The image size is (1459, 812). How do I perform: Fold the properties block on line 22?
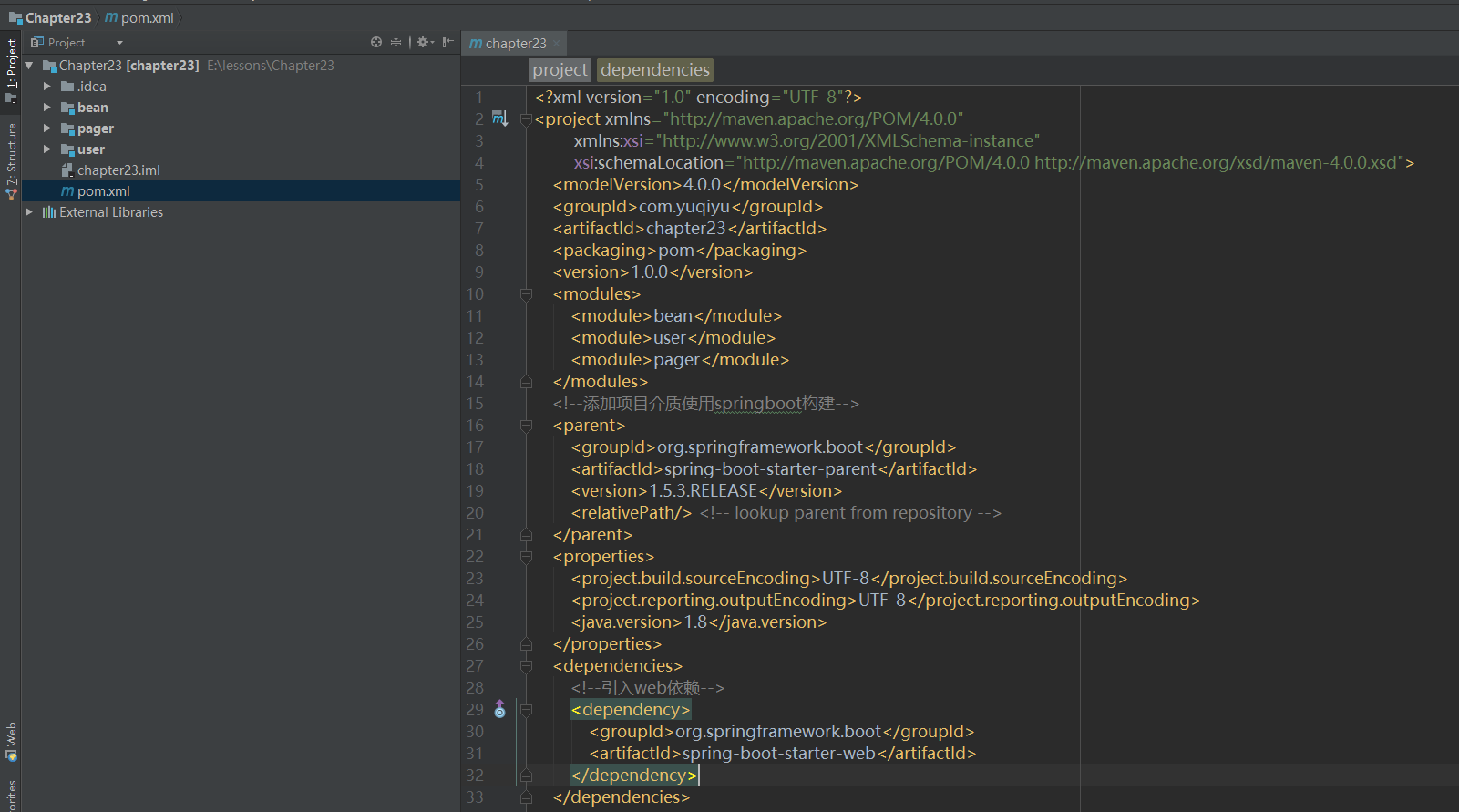(526, 557)
